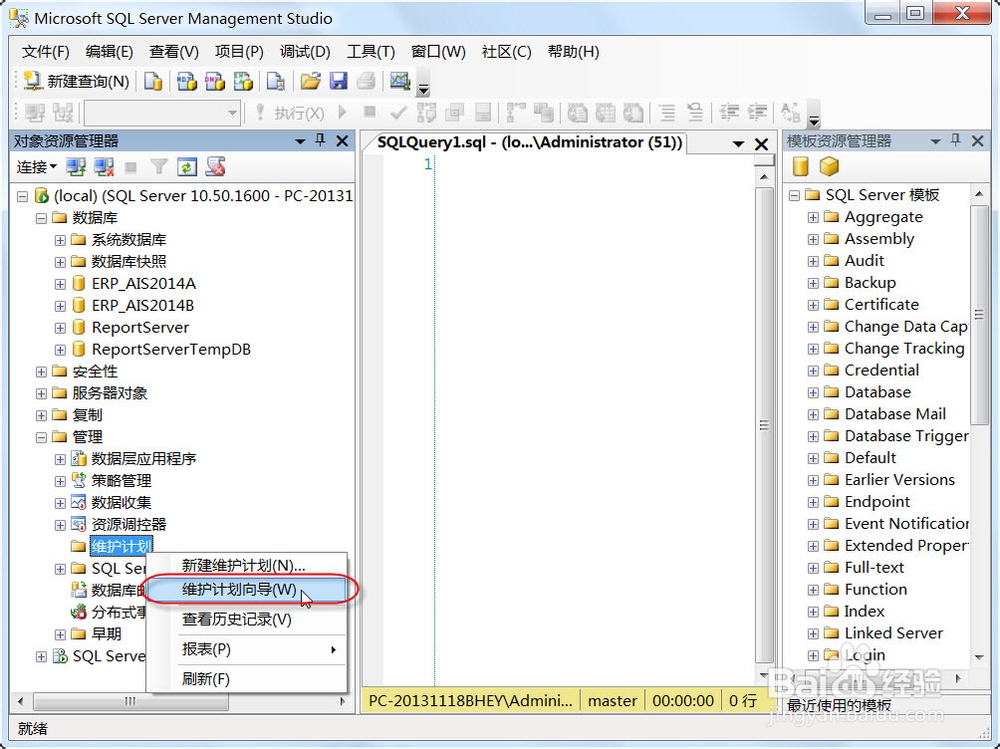This screenshot has height=749, width=1000.
Task: Expand the Backup template folder
Action: [x=813, y=283]
